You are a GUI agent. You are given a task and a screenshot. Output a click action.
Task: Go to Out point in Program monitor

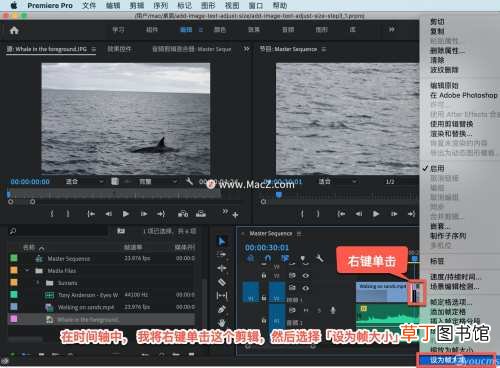[412, 214]
